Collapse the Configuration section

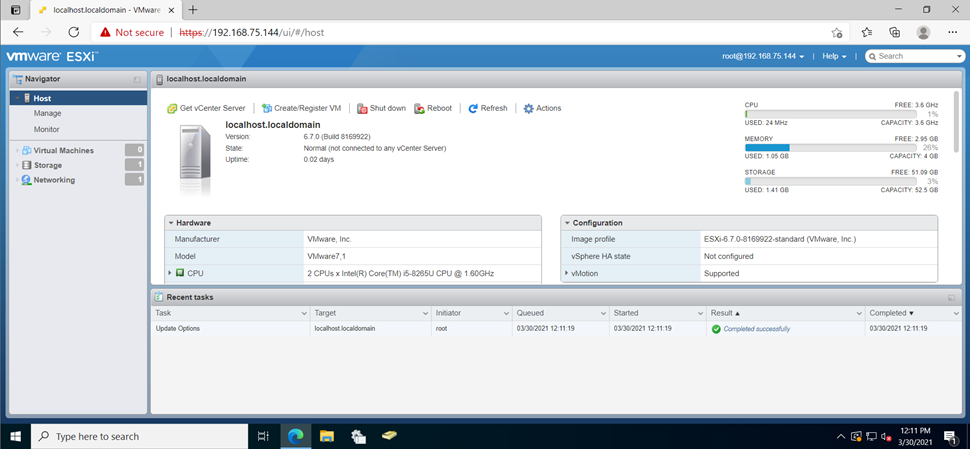point(567,223)
